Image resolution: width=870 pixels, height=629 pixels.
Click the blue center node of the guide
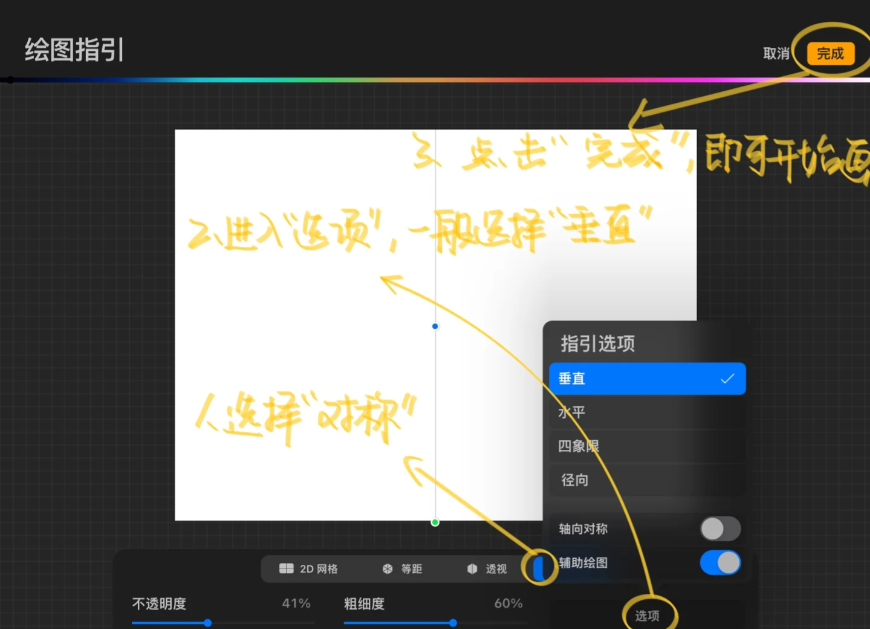pos(435,326)
